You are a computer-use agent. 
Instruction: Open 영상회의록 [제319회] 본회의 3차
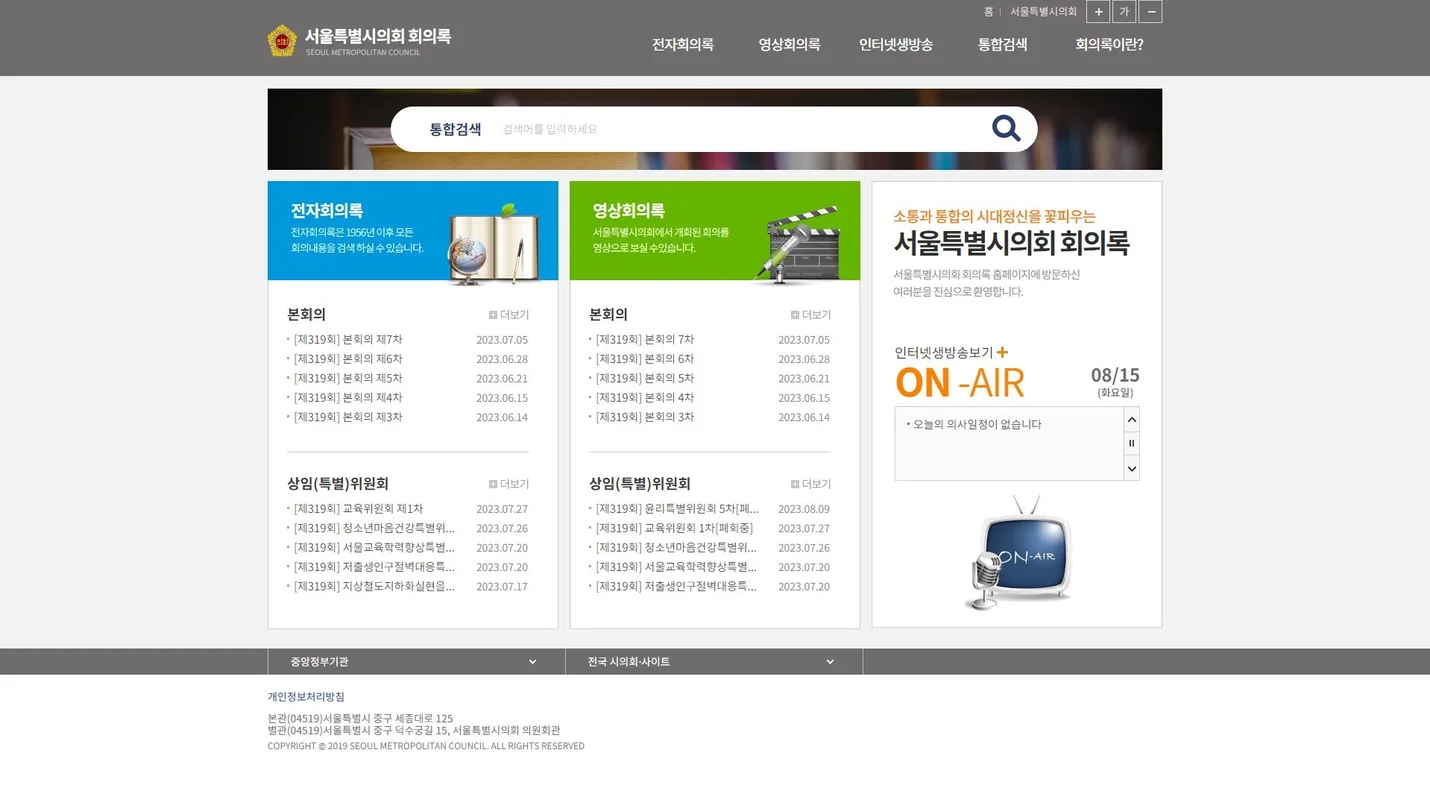pos(645,417)
